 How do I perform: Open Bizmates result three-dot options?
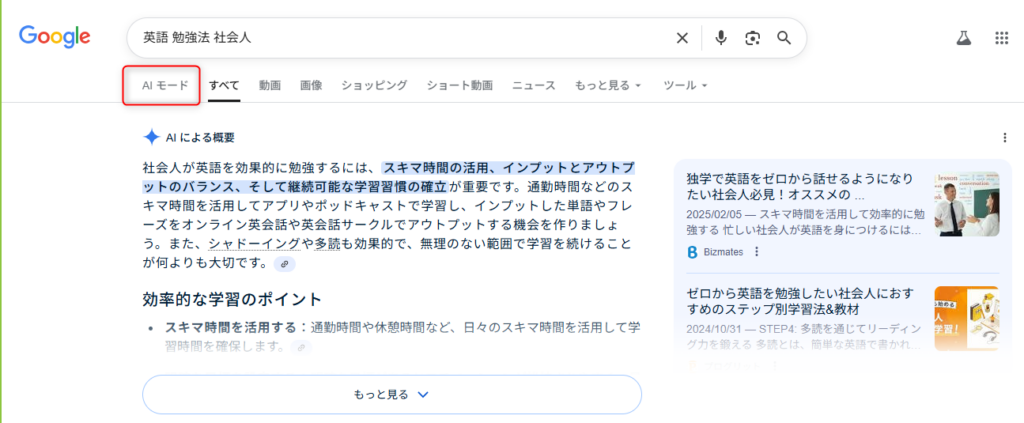[756, 252]
